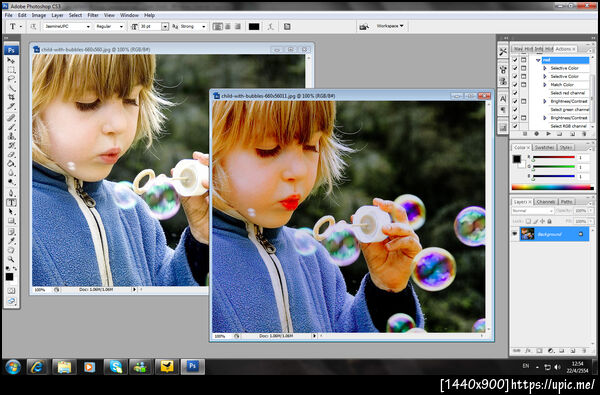Screen dimensions: 600x395
Task: Select the Horizontal Type tool in toolbox
Action: [x=11, y=202]
